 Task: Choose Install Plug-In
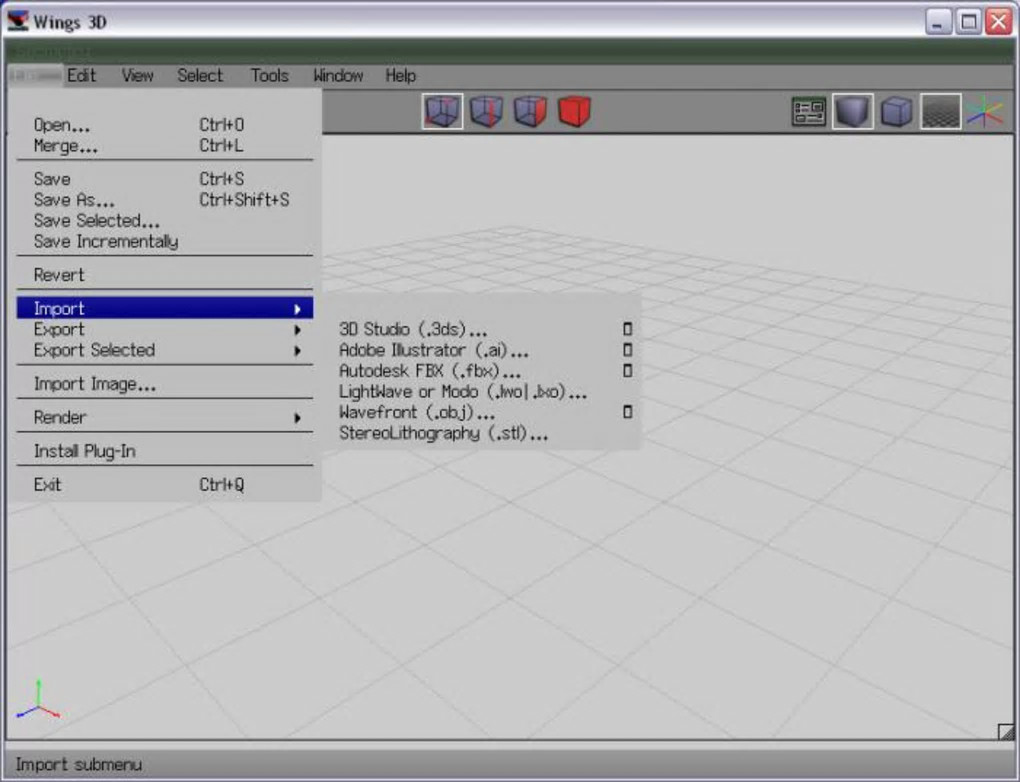(x=85, y=451)
